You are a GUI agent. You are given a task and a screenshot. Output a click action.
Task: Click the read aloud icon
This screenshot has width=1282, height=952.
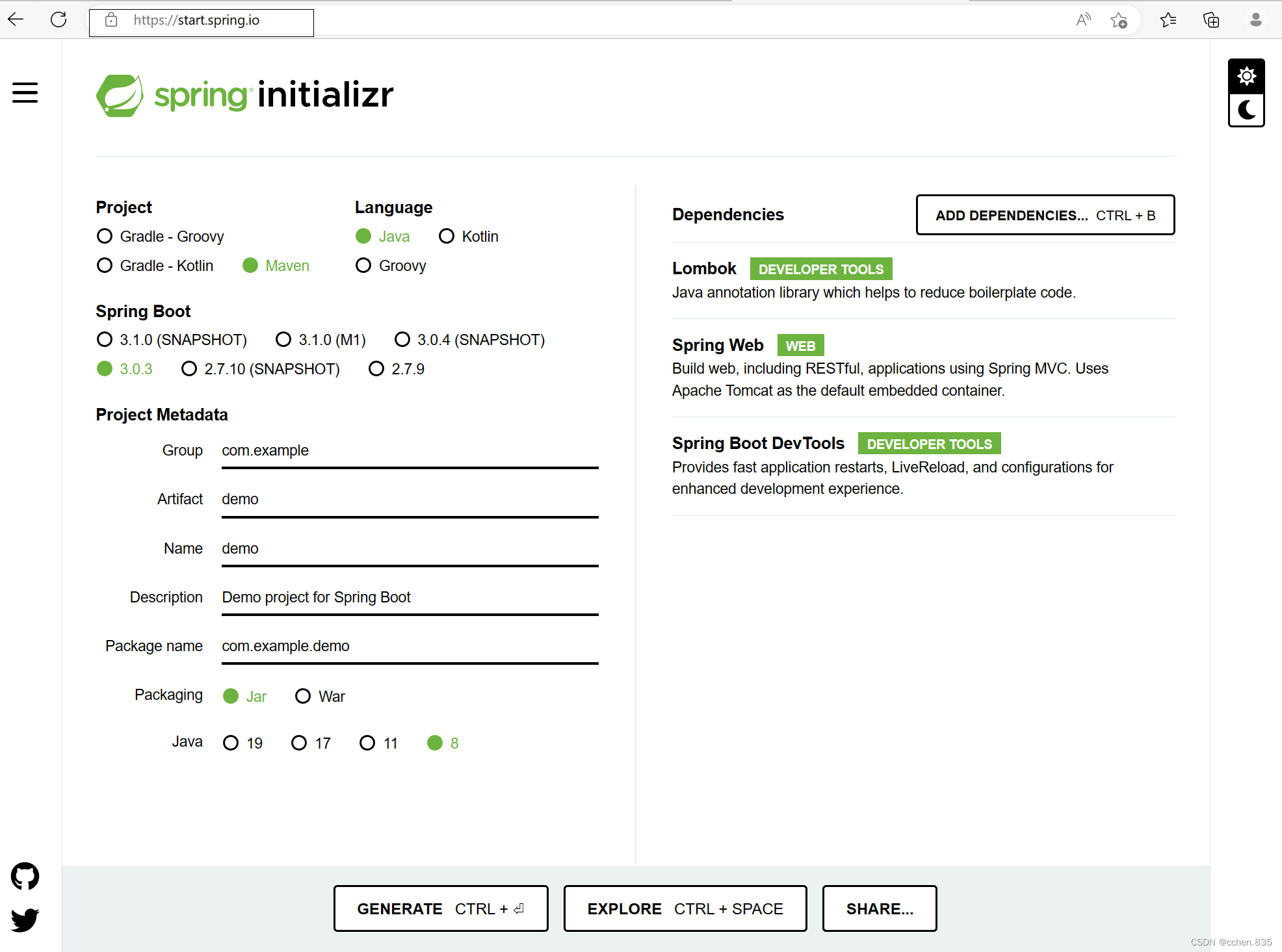point(1083,20)
